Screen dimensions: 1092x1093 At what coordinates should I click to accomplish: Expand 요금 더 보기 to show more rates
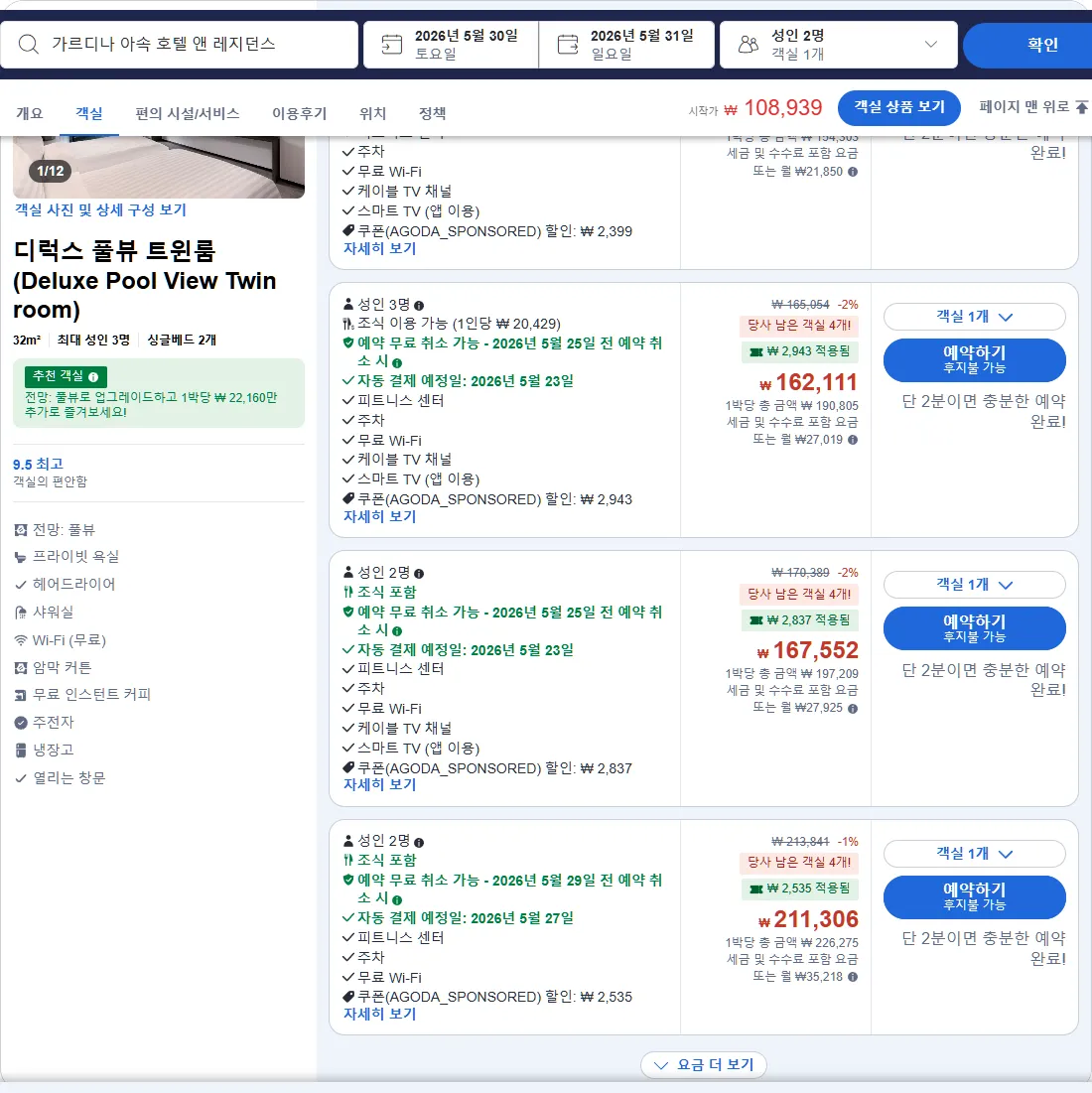[704, 1065]
